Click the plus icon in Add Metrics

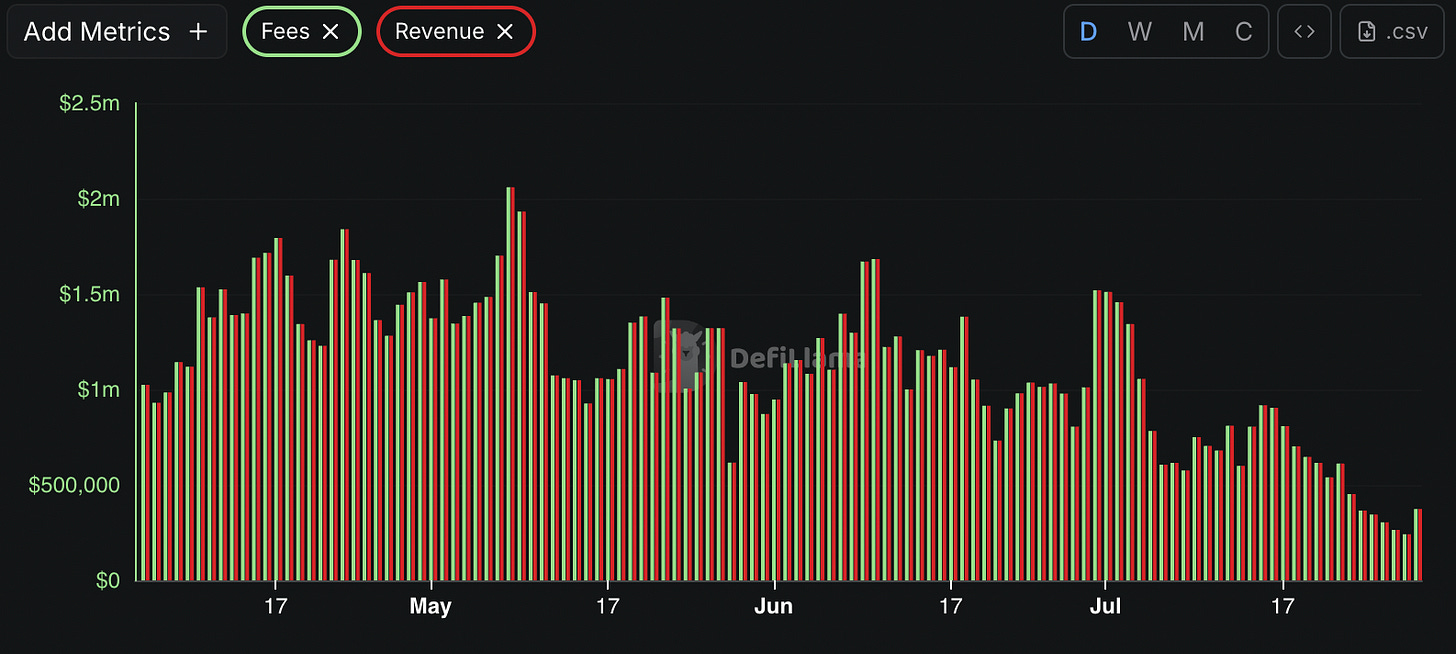click(198, 32)
